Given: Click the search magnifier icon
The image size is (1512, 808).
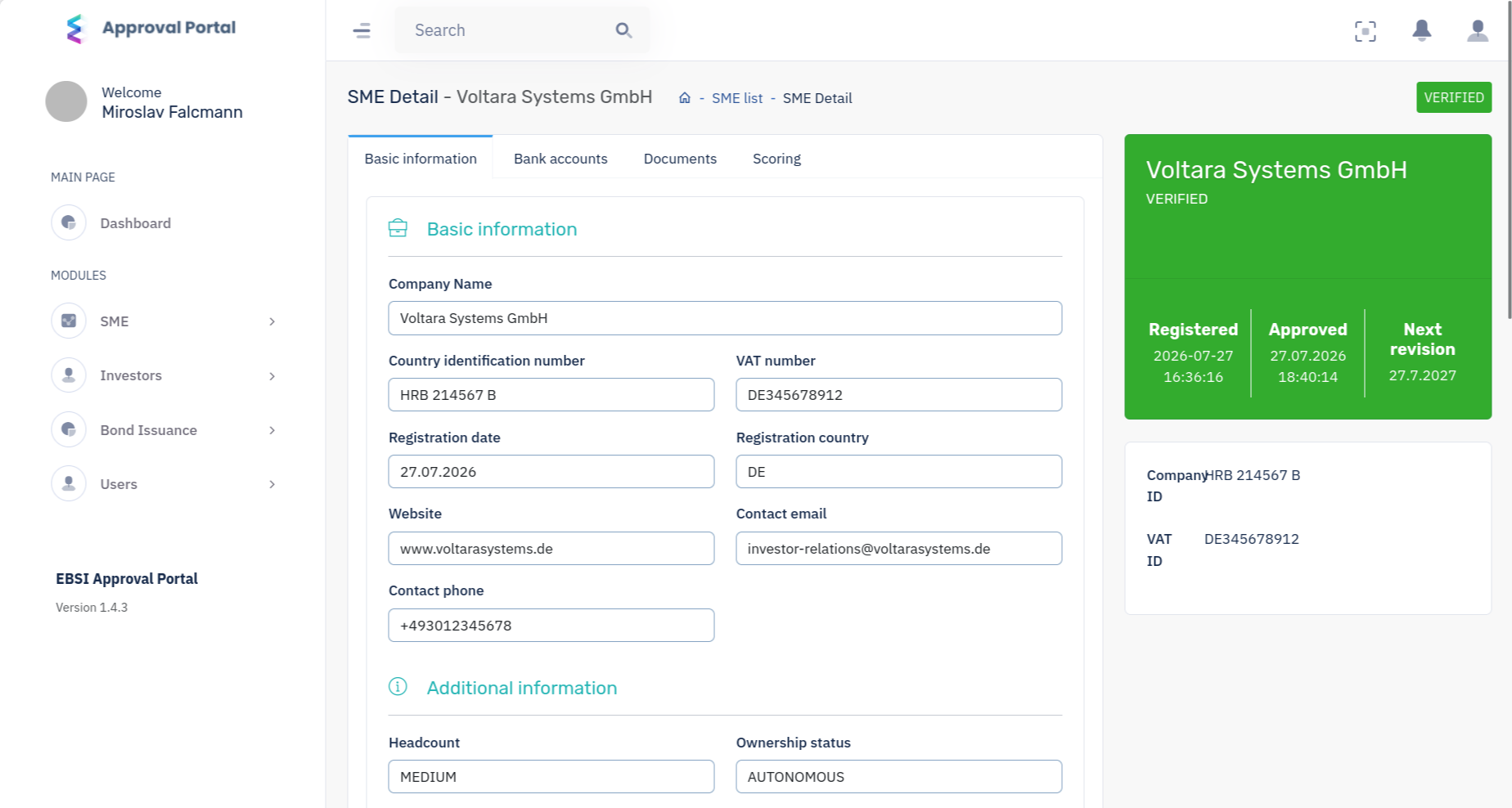Looking at the screenshot, I should 623,30.
